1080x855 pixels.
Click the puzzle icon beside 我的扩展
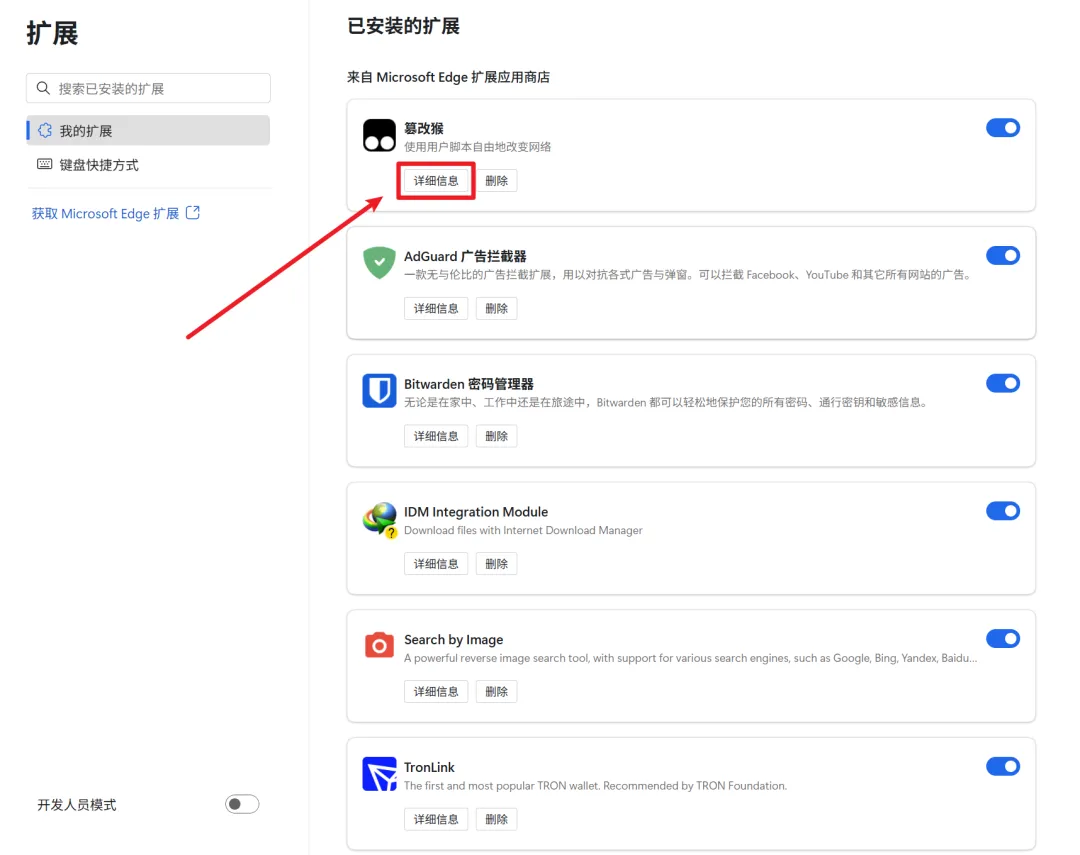pyautogui.click(x=45, y=130)
